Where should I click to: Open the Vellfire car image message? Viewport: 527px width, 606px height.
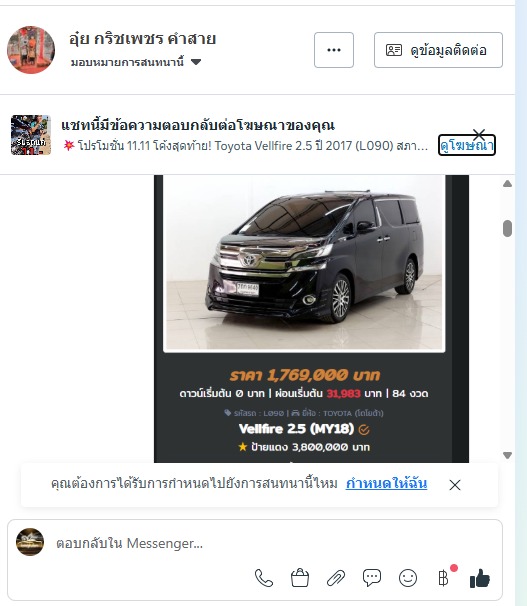(x=304, y=263)
